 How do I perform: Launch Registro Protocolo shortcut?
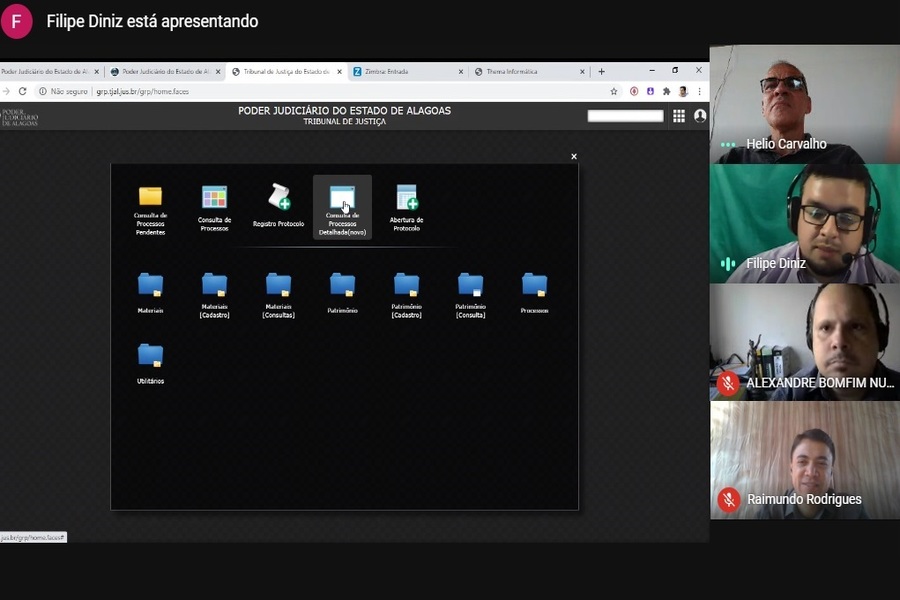[x=278, y=197]
